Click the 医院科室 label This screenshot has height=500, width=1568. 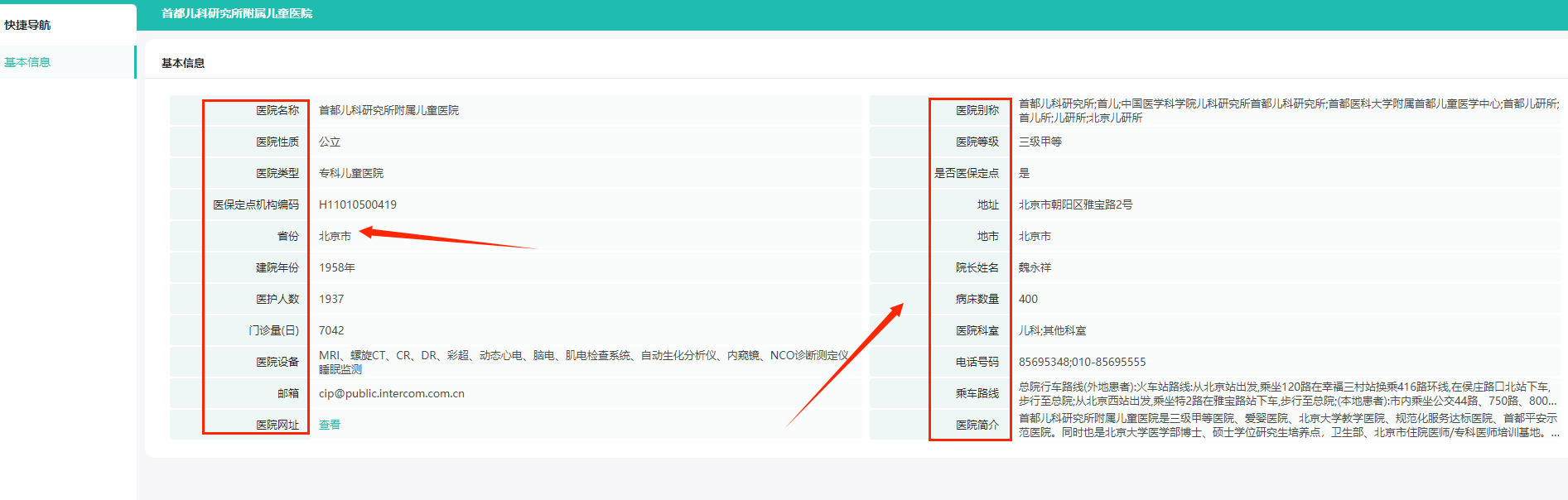[x=977, y=330]
